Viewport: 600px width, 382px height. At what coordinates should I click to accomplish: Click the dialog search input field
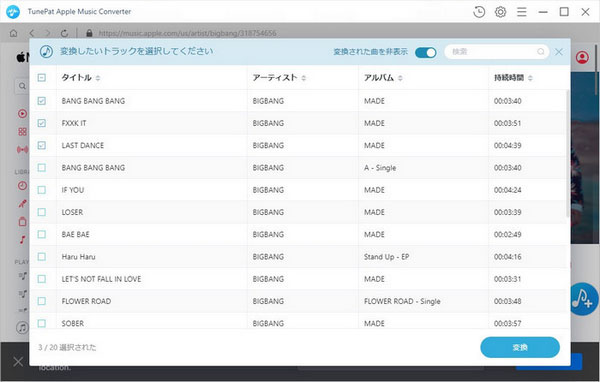click(497, 52)
